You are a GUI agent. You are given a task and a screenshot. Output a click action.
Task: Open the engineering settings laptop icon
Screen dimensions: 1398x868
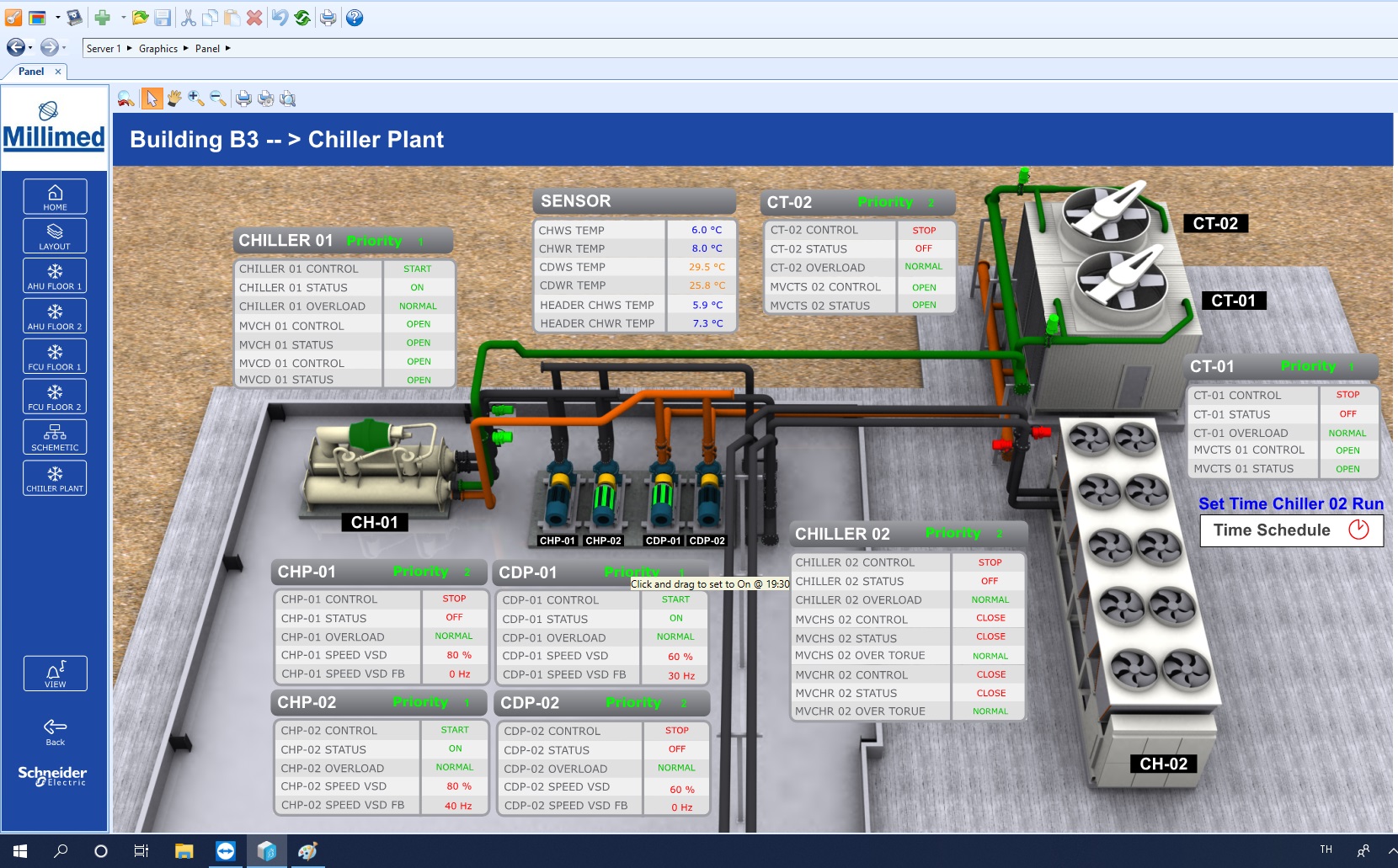coord(75,18)
